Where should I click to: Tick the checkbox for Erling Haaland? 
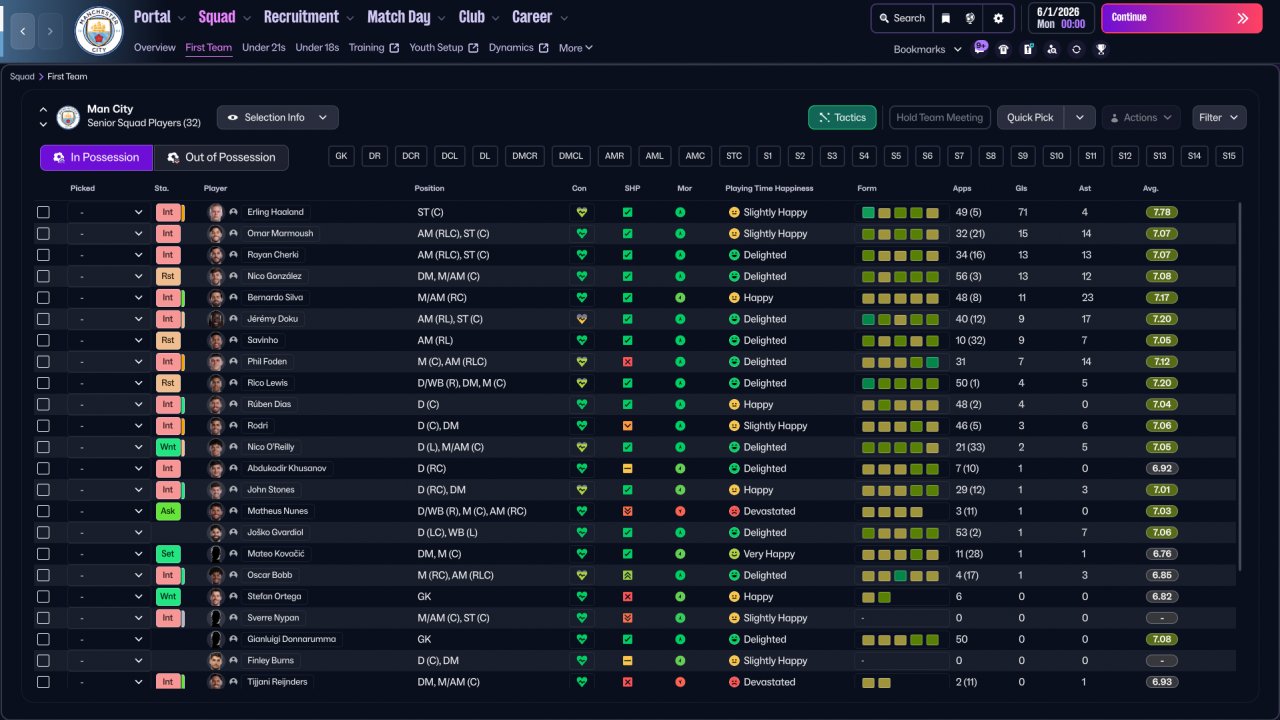(x=43, y=212)
